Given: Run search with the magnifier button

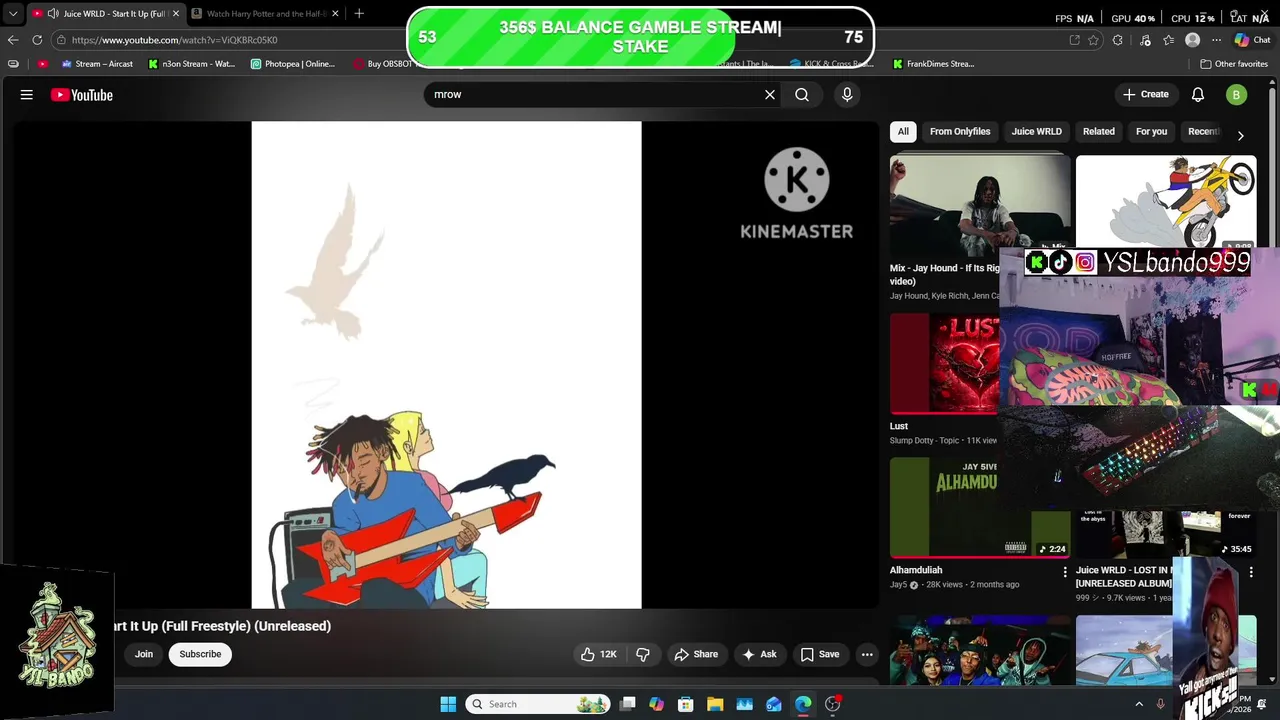Looking at the screenshot, I should tap(802, 95).
